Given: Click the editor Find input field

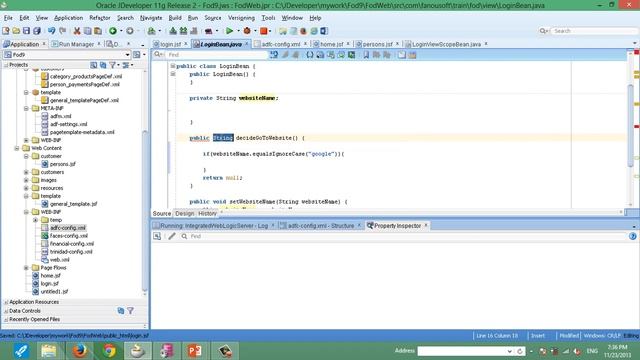Looking at the screenshot, I should 216,55.
